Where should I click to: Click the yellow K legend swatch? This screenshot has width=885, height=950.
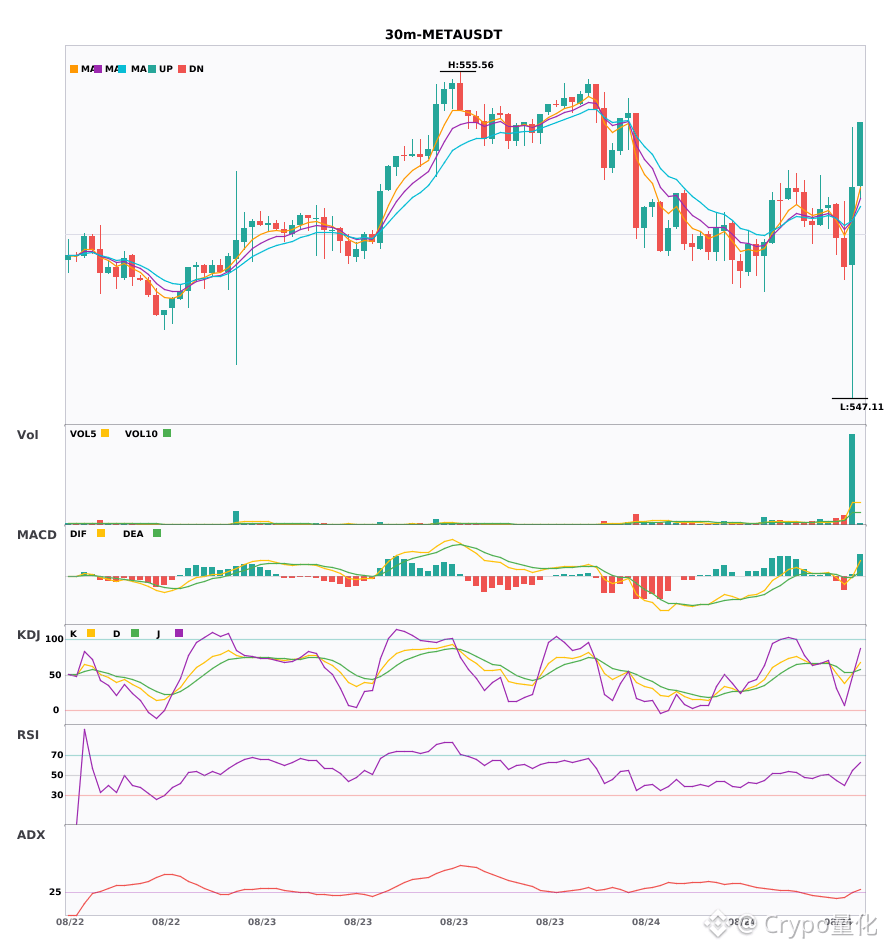[91, 633]
